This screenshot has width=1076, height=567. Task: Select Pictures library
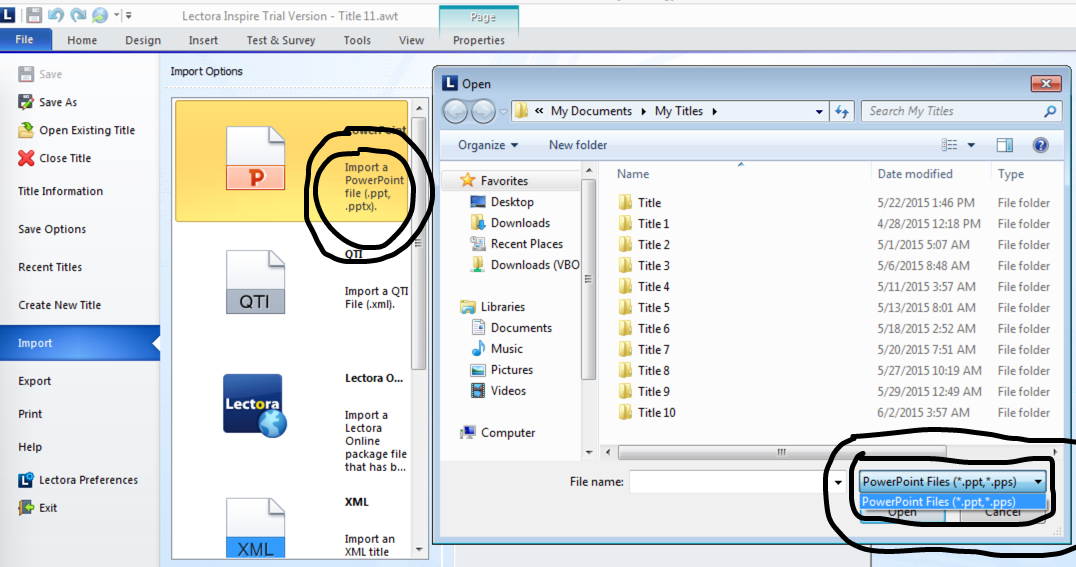pyautogui.click(x=502, y=370)
